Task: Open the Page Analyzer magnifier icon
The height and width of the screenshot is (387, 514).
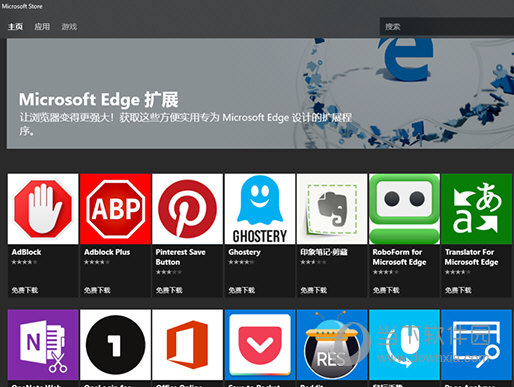Action: (x=476, y=345)
